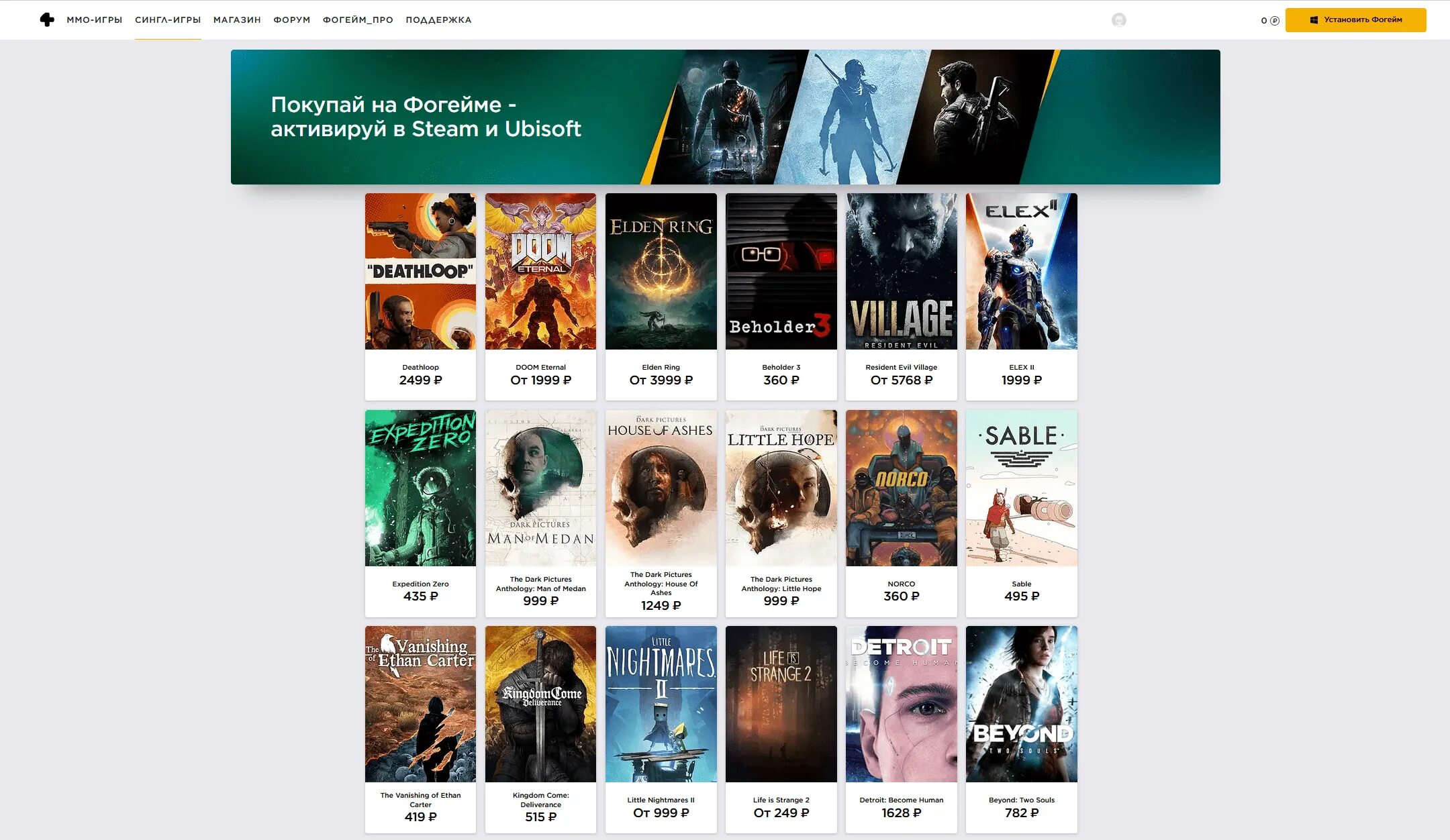The image size is (1450, 840).
Task: Click the Life is Strange 2 title
Action: pyautogui.click(x=781, y=800)
